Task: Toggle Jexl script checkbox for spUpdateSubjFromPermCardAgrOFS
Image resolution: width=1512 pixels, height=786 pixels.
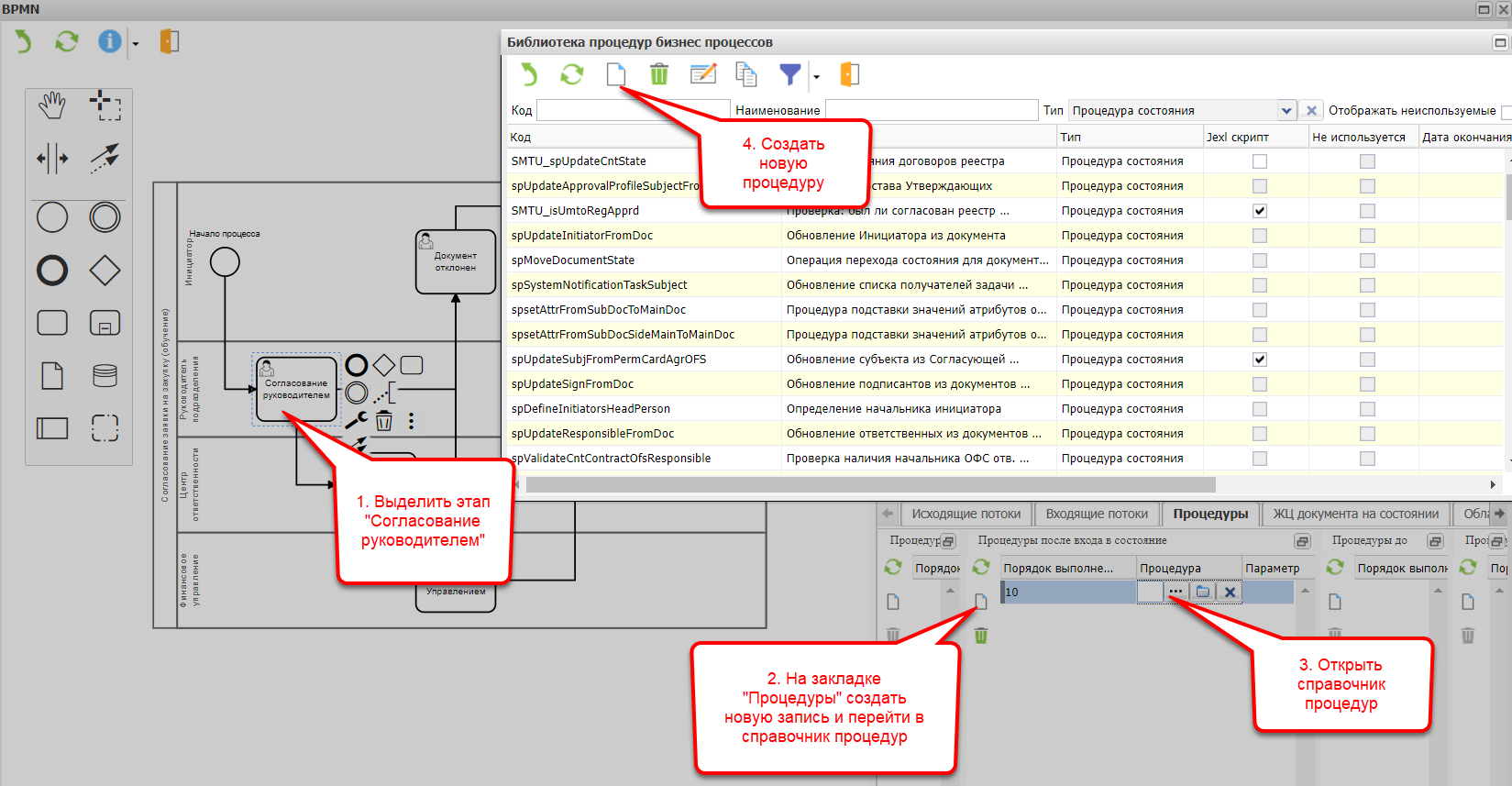Action: (1260, 360)
